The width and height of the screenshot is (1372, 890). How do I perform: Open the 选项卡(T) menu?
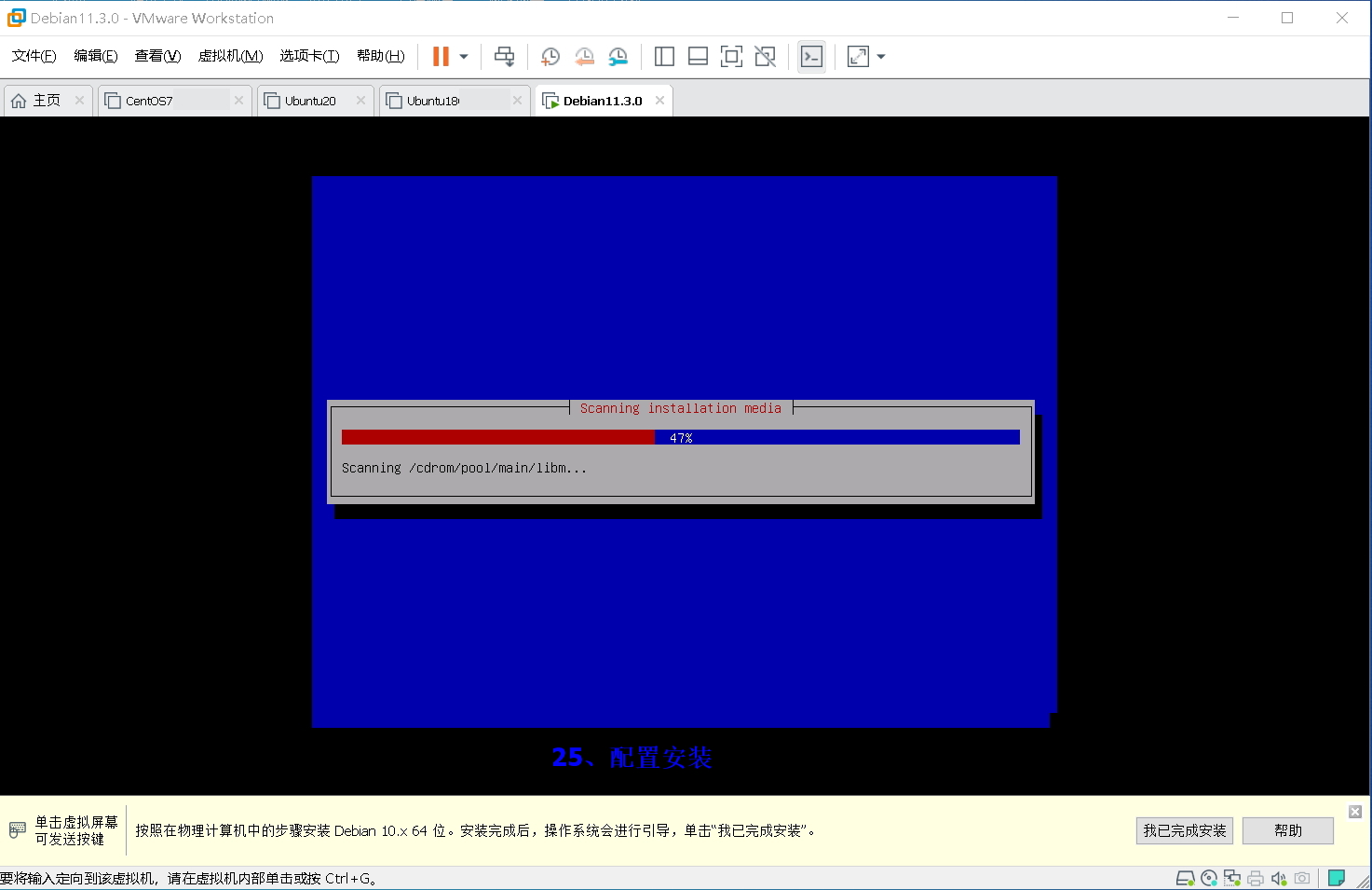point(309,56)
